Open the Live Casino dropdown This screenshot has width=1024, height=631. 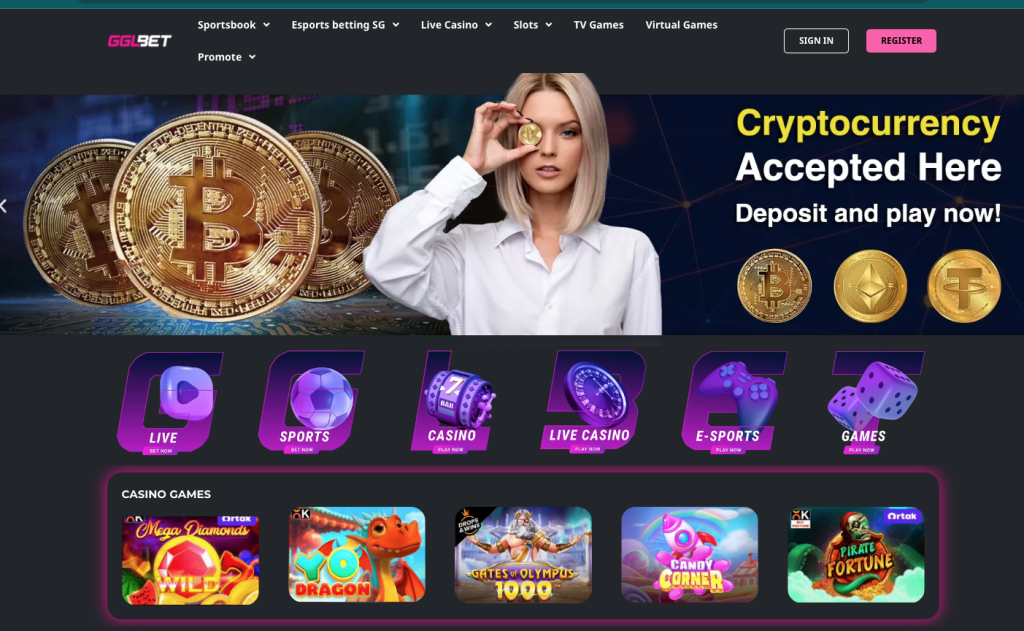pos(456,25)
